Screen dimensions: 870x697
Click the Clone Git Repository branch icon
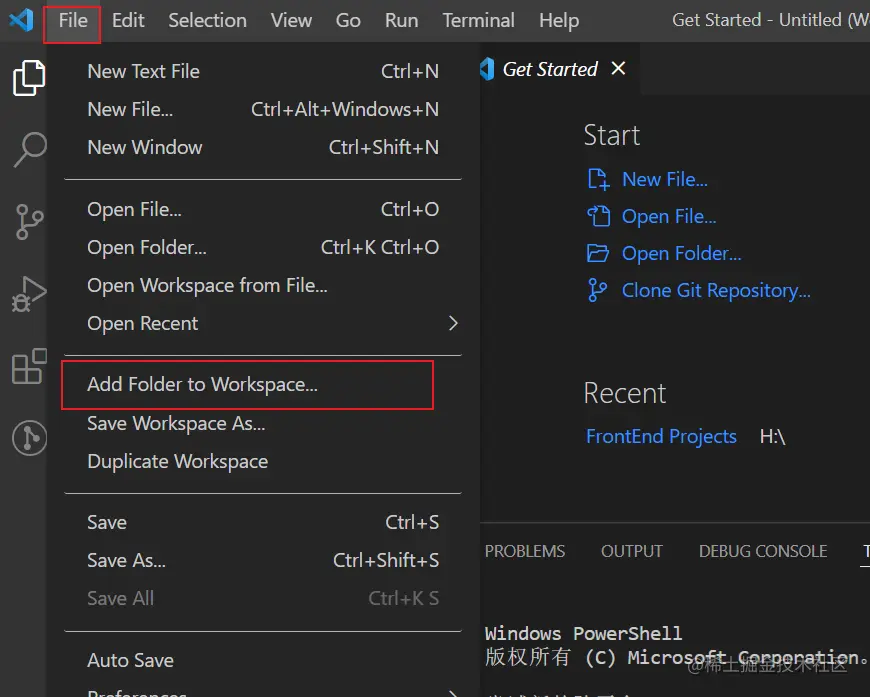coord(597,290)
